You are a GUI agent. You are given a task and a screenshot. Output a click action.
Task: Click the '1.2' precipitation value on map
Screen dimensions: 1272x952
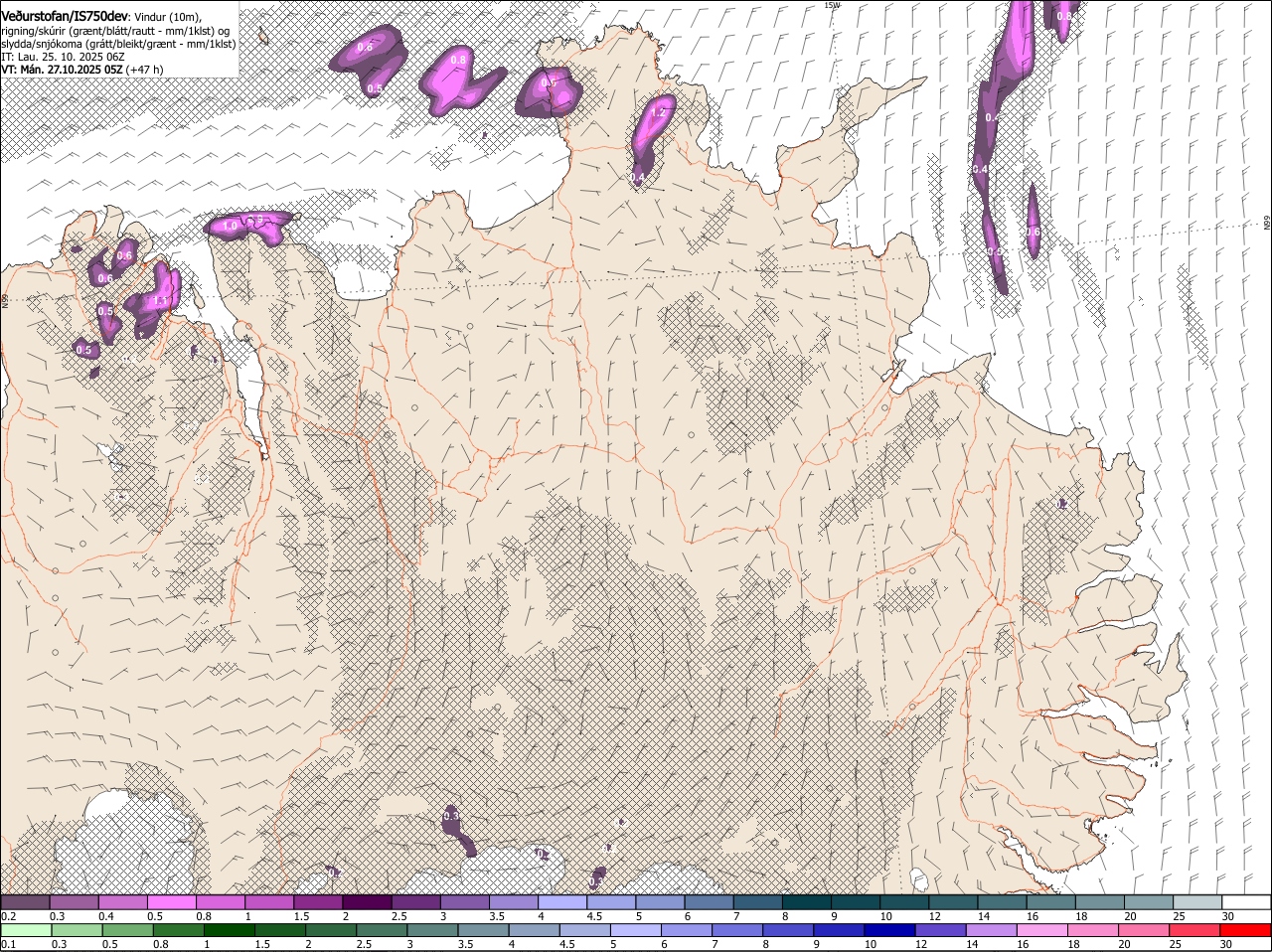(657, 113)
